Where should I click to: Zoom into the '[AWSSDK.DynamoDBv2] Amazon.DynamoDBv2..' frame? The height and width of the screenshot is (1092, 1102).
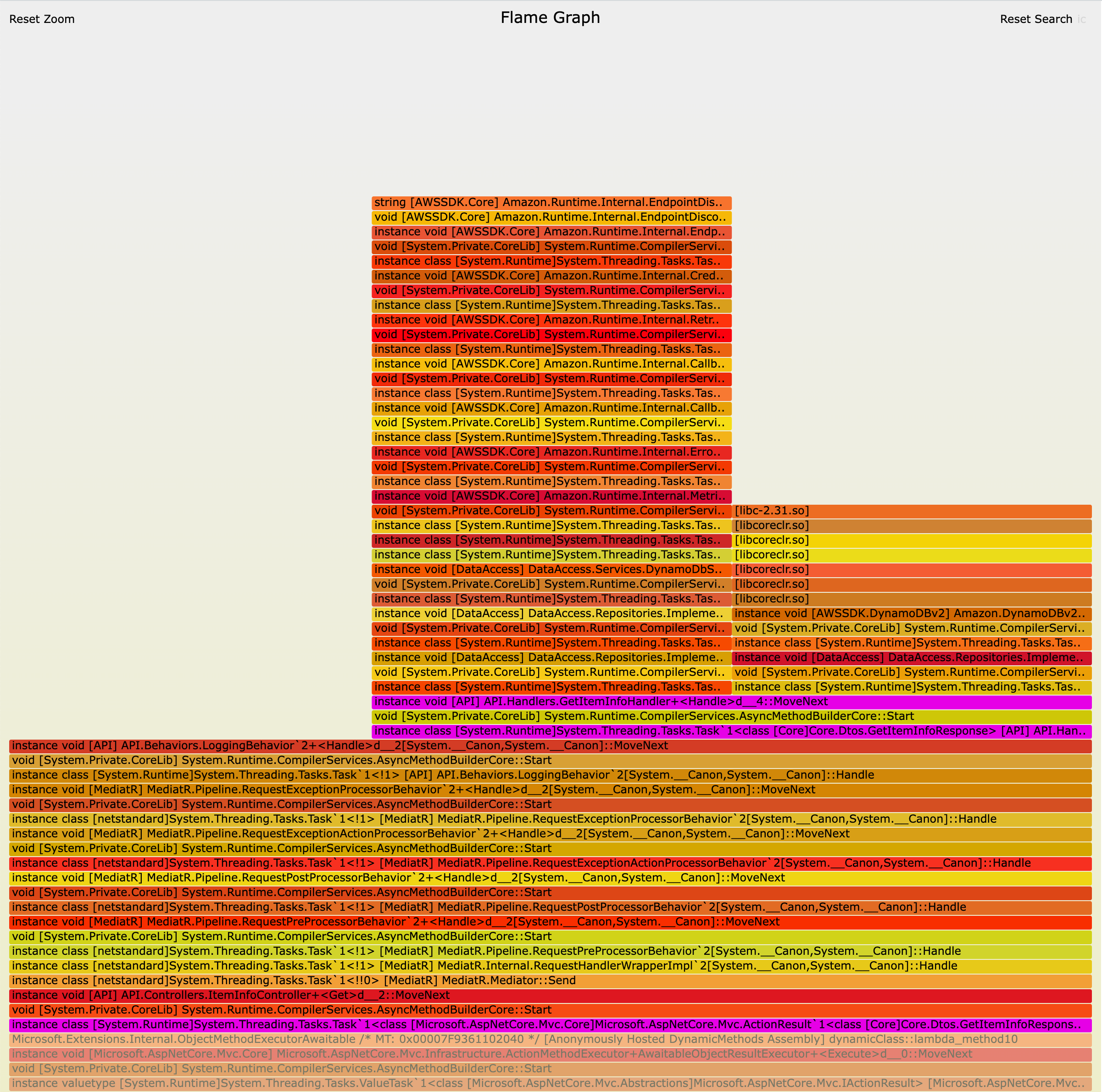click(912, 614)
